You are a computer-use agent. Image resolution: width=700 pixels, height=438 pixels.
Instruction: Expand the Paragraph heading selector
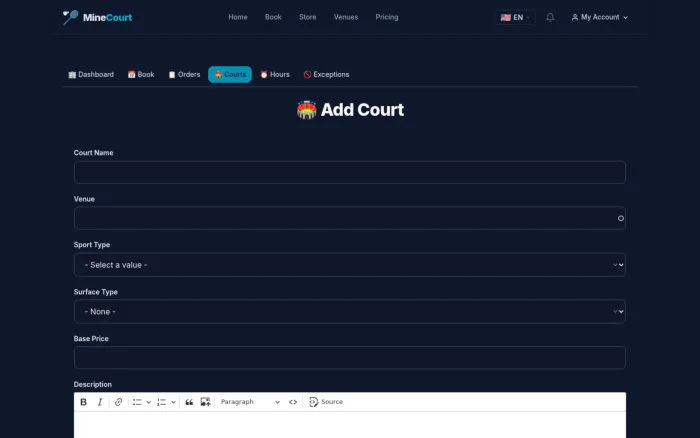point(250,402)
